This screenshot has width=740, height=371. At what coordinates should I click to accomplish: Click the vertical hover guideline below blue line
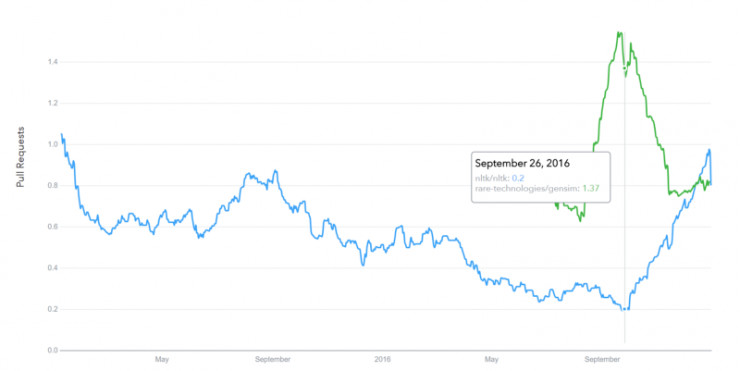[624, 327]
